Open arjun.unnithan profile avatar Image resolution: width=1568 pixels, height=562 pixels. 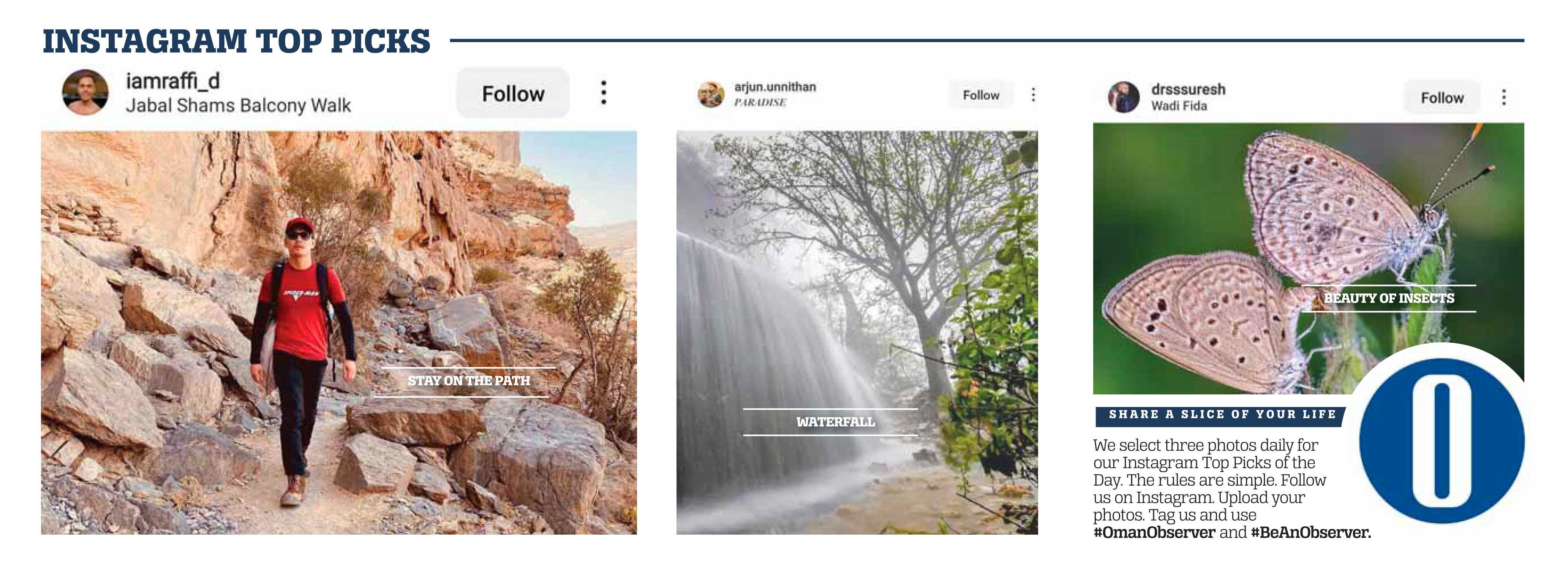tap(710, 94)
